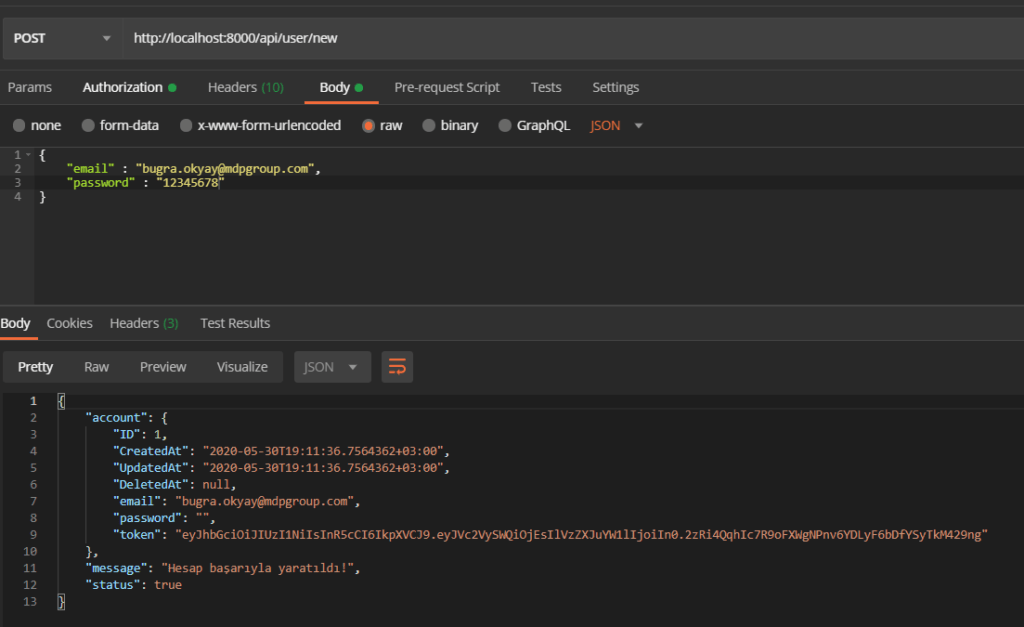1024x627 pixels.
Task: Select the binary body radio button
Action: point(429,126)
